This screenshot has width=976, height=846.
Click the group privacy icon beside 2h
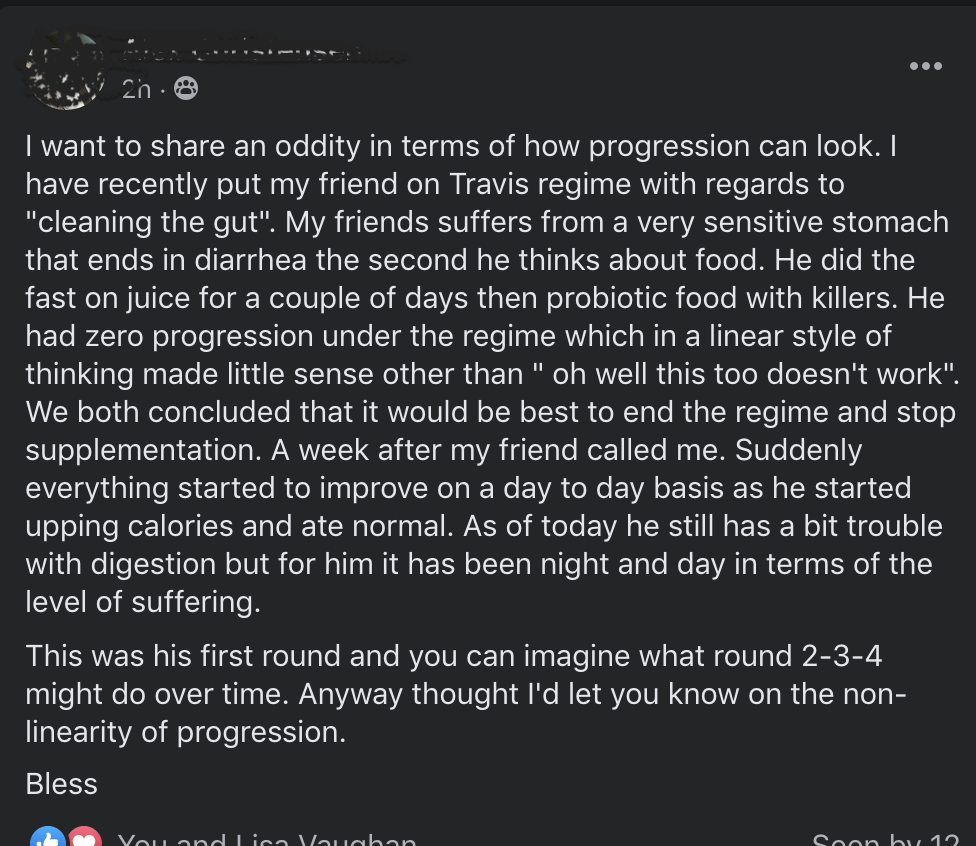[185, 88]
